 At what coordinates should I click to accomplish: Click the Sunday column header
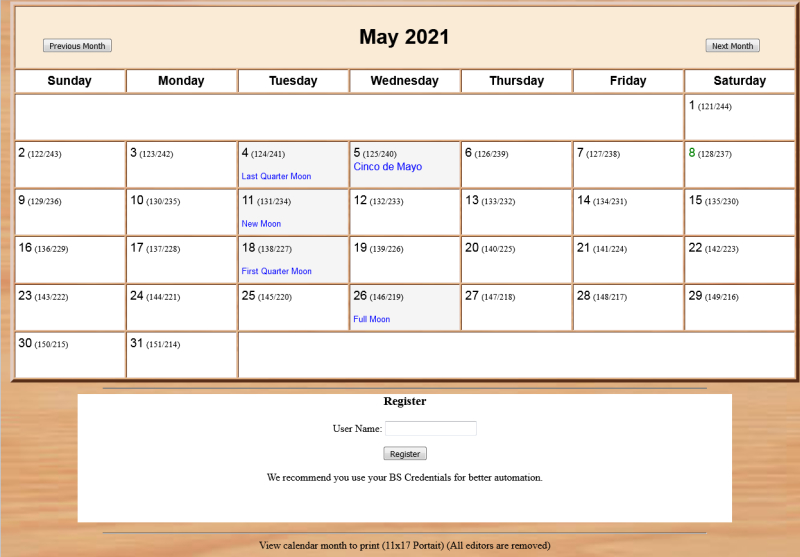coord(70,81)
